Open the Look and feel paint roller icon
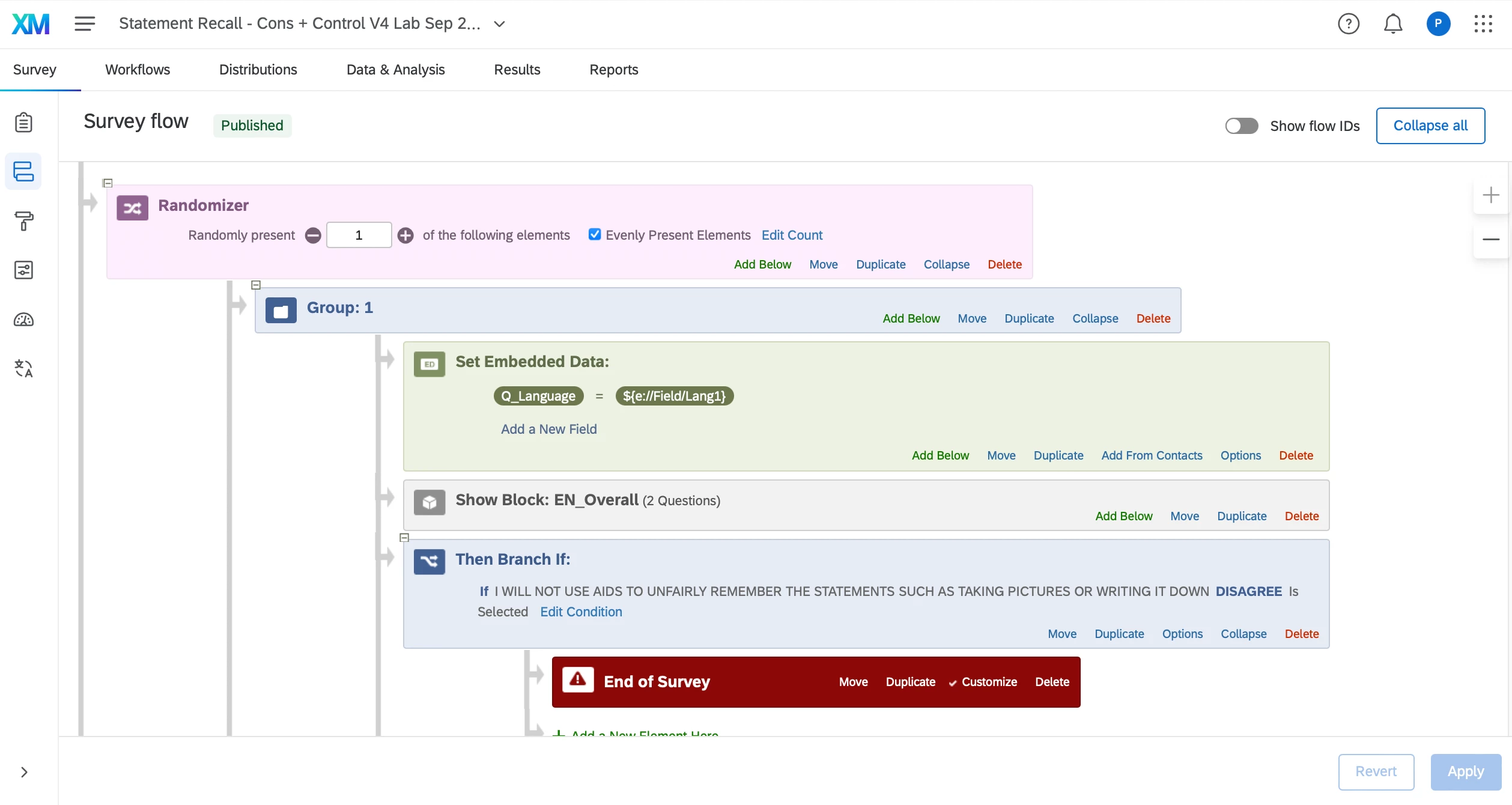The width and height of the screenshot is (1512, 805). [x=23, y=221]
